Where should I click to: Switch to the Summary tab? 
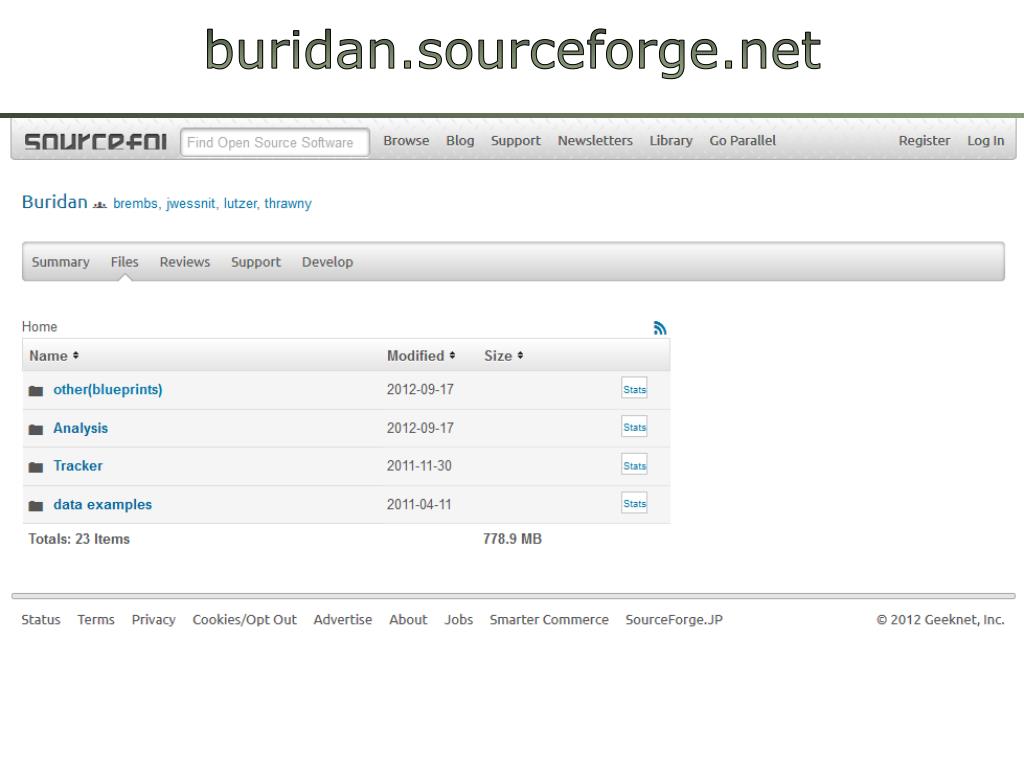pos(61,262)
